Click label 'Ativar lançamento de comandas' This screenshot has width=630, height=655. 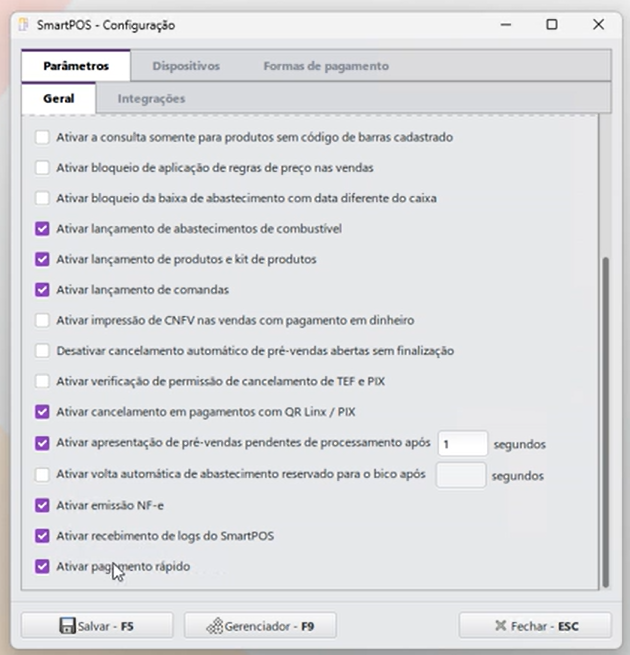(142, 289)
